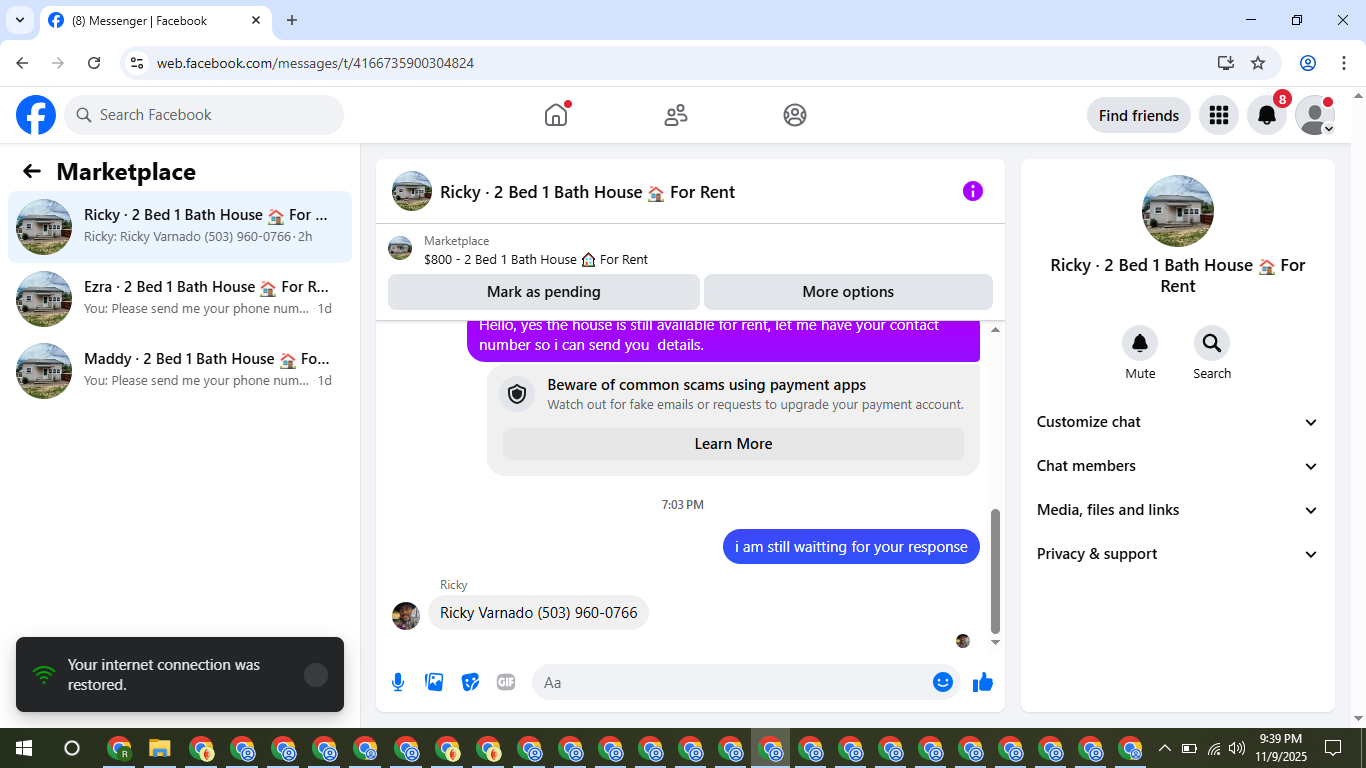
Task: Click the Find friends button
Action: click(1139, 115)
